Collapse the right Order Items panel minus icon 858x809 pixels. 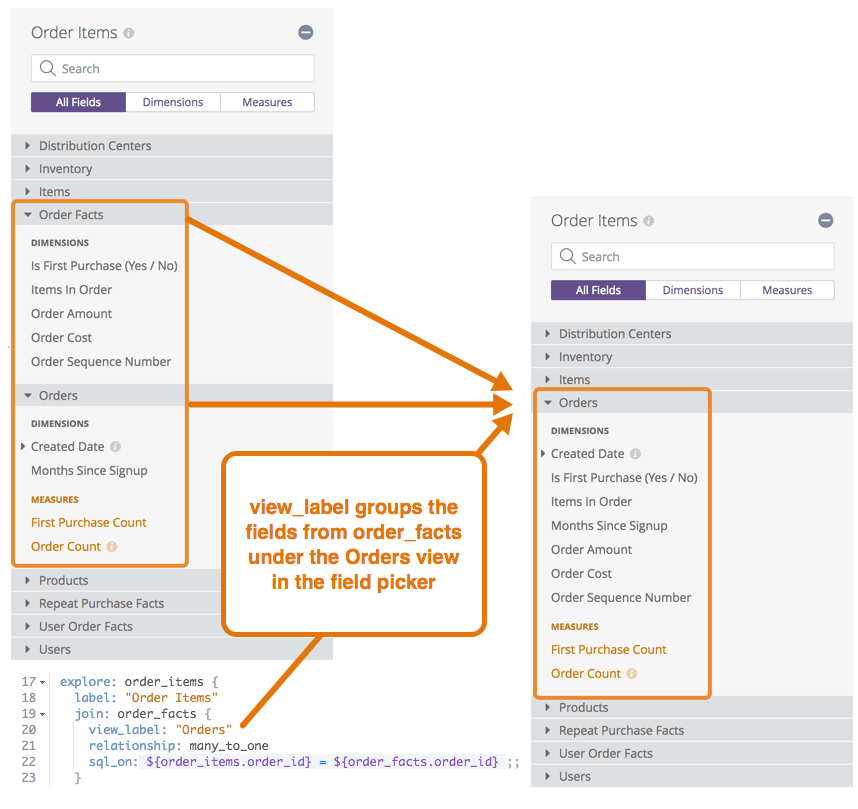[x=825, y=220]
